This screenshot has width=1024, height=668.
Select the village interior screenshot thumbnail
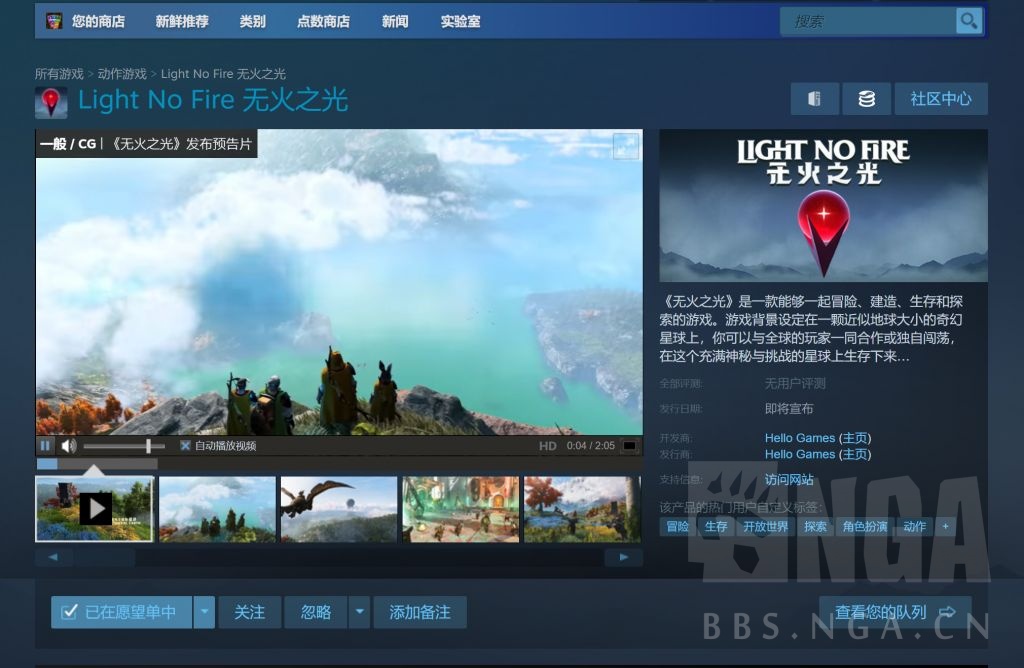click(461, 509)
